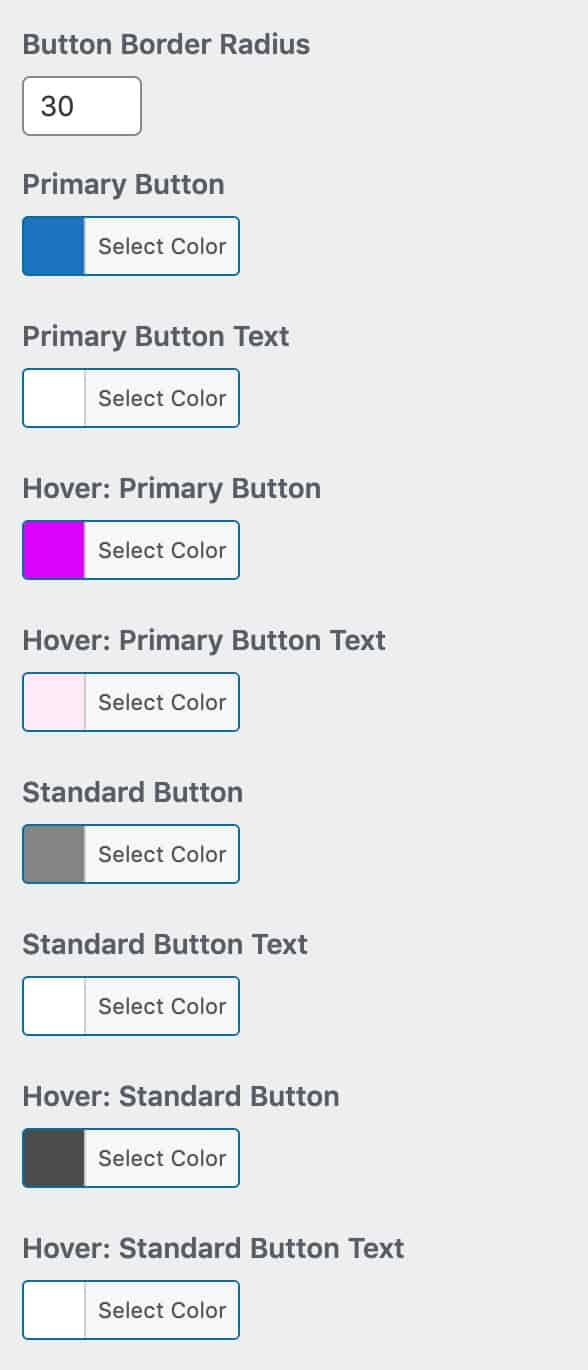
Task: Click the Hover: Standard Button Text swatch
Action: point(52,1309)
